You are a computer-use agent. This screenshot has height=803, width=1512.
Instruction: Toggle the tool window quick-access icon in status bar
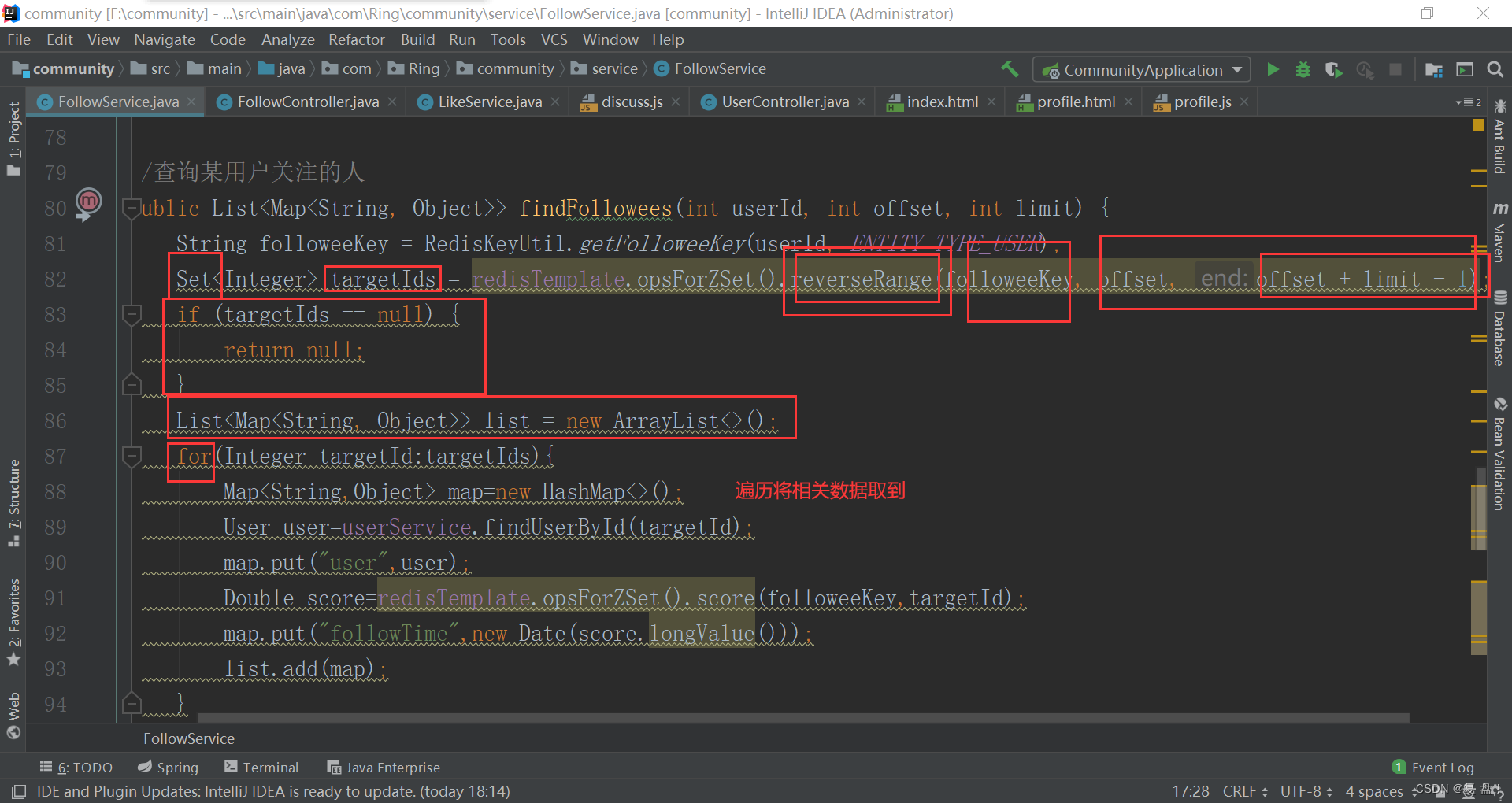pyautogui.click(x=19, y=791)
